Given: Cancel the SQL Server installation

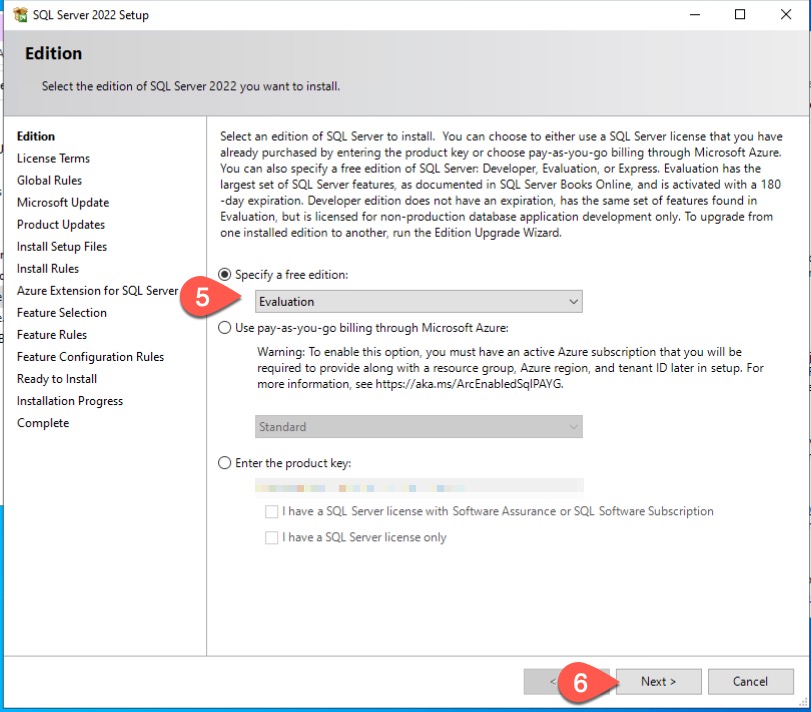Looking at the screenshot, I should coord(750,682).
